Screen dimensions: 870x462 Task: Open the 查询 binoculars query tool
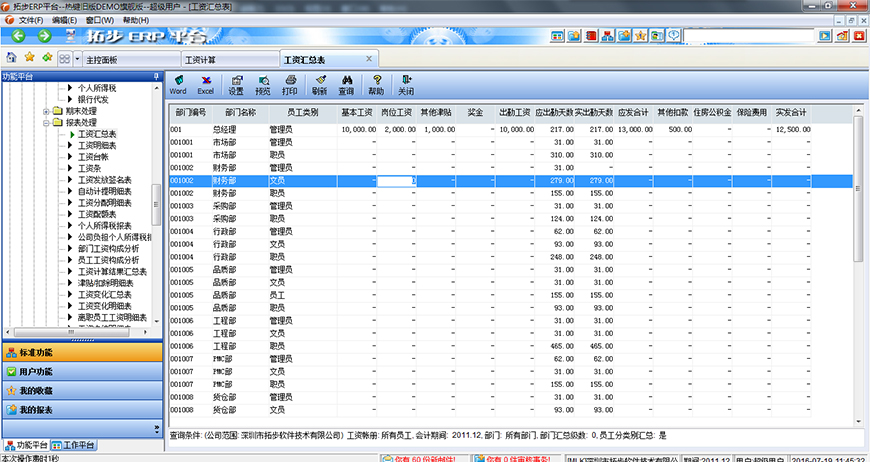pyautogui.click(x=346, y=84)
